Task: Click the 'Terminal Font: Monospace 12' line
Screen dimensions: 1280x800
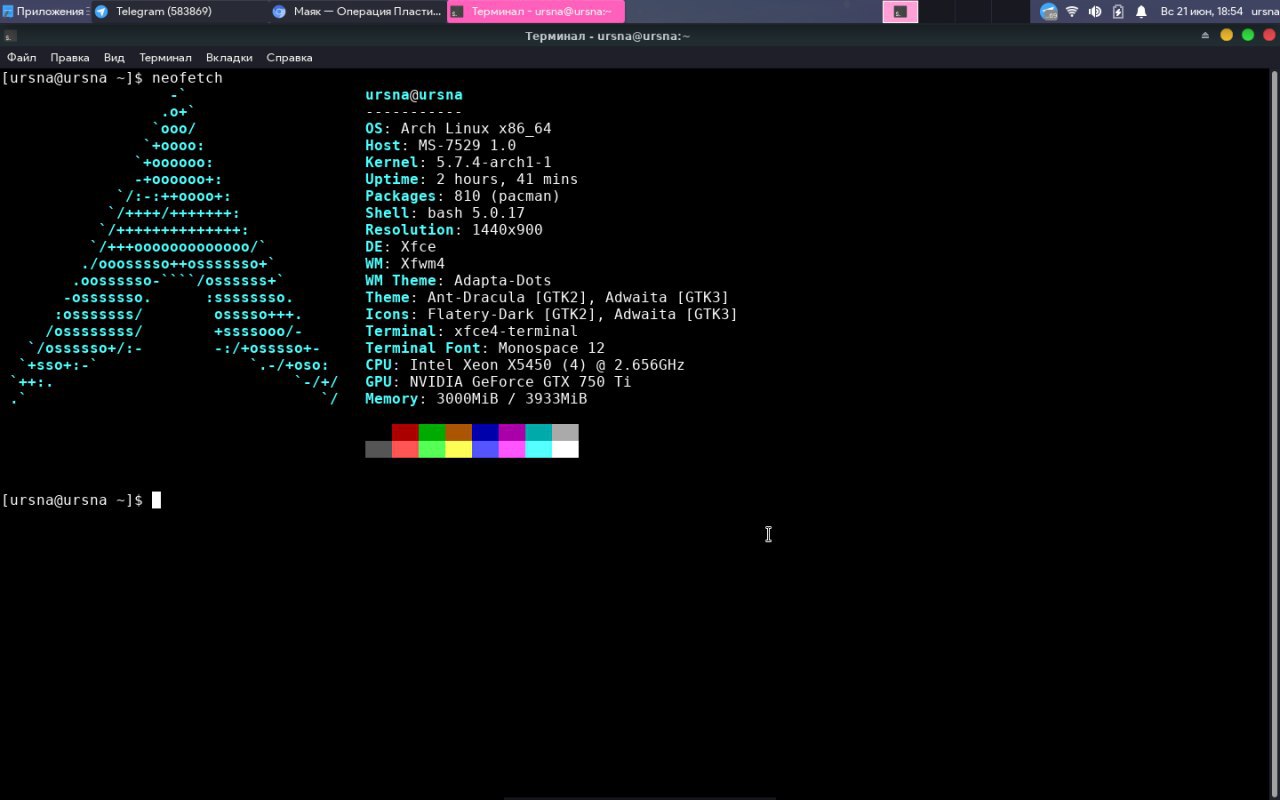Action: click(485, 348)
